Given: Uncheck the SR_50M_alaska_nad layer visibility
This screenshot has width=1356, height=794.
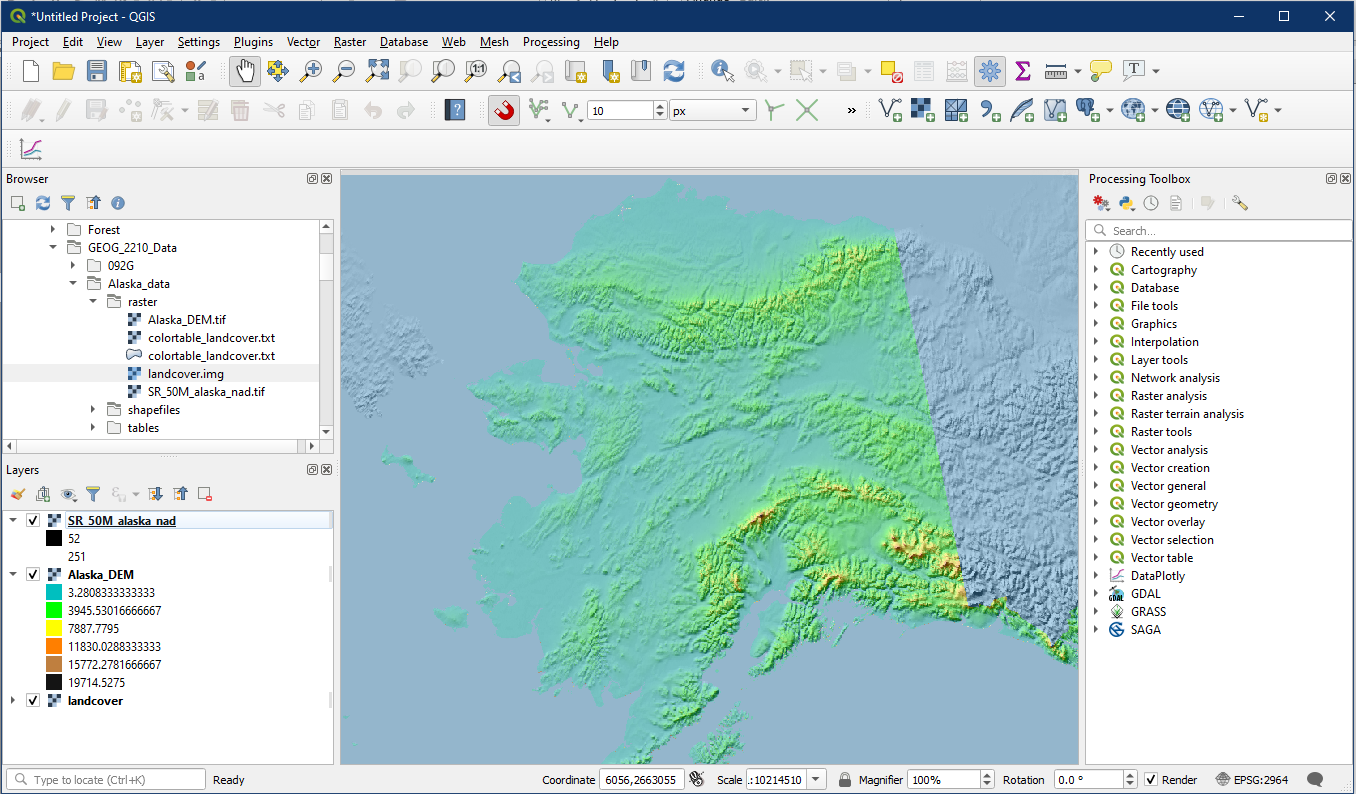Looking at the screenshot, I should point(33,521).
